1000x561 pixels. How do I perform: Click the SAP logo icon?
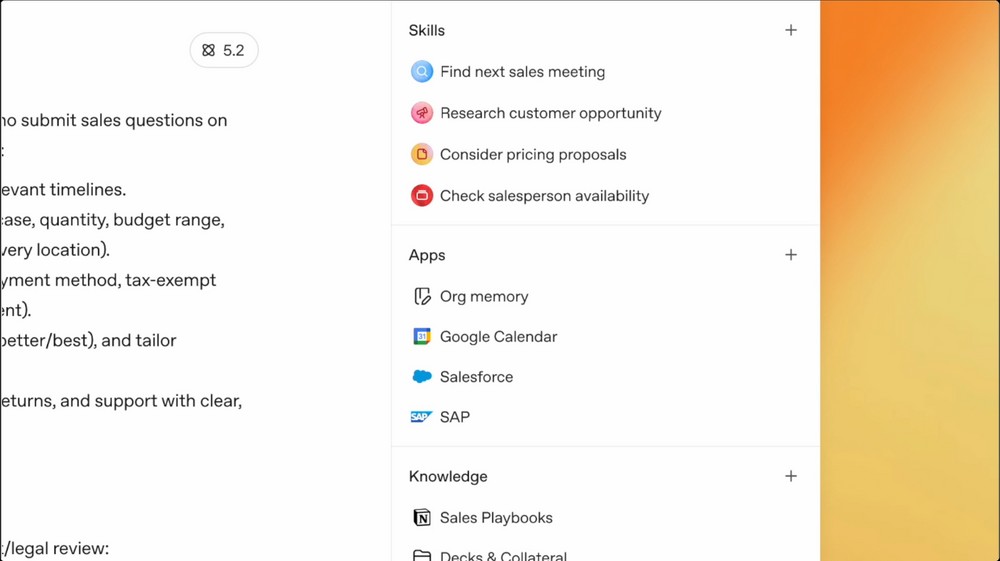pyautogui.click(x=421, y=417)
